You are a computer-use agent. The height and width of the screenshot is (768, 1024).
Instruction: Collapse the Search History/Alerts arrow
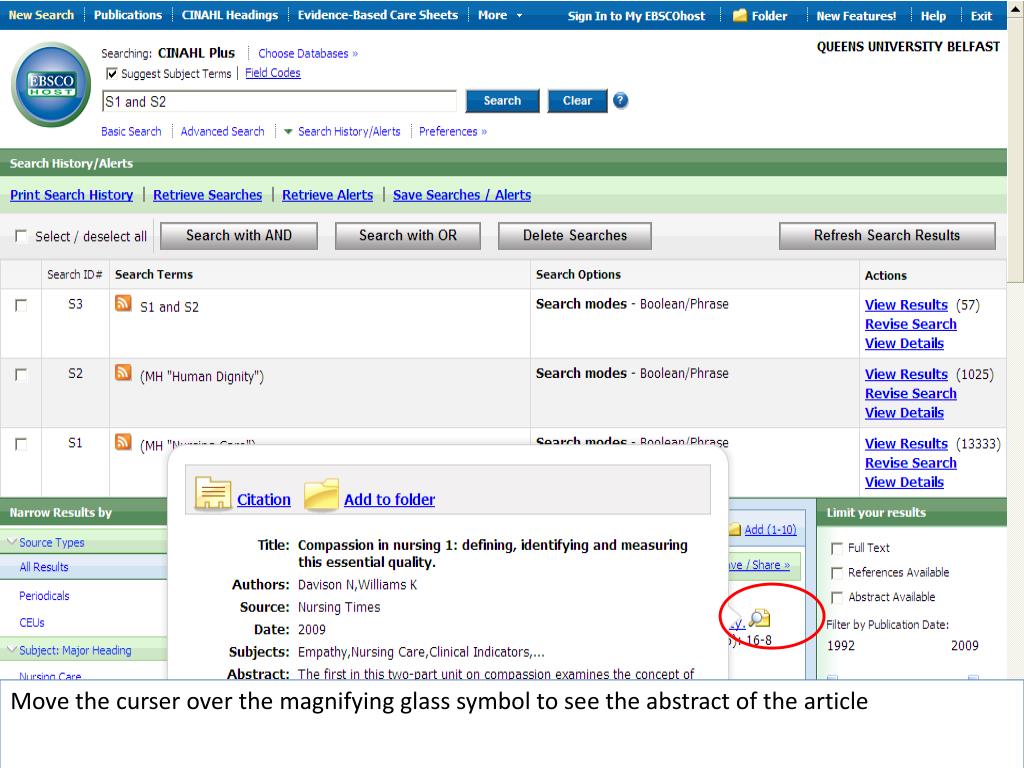click(x=288, y=132)
